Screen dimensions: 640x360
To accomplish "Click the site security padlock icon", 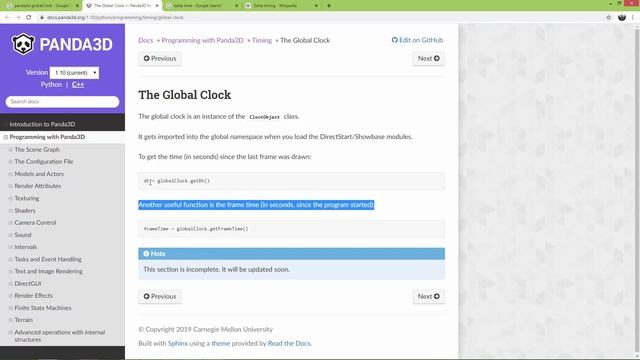I will coord(42,18).
